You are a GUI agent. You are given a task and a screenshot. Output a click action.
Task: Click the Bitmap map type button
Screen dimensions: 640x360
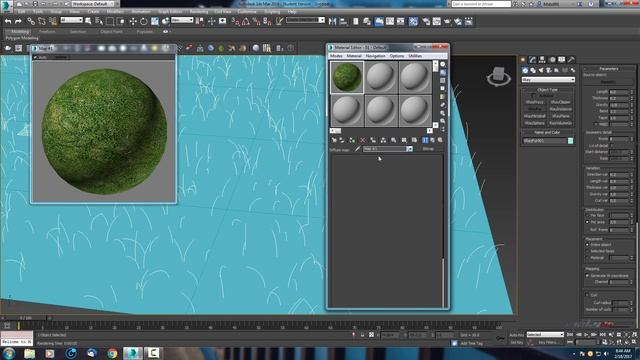[x=428, y=149]
